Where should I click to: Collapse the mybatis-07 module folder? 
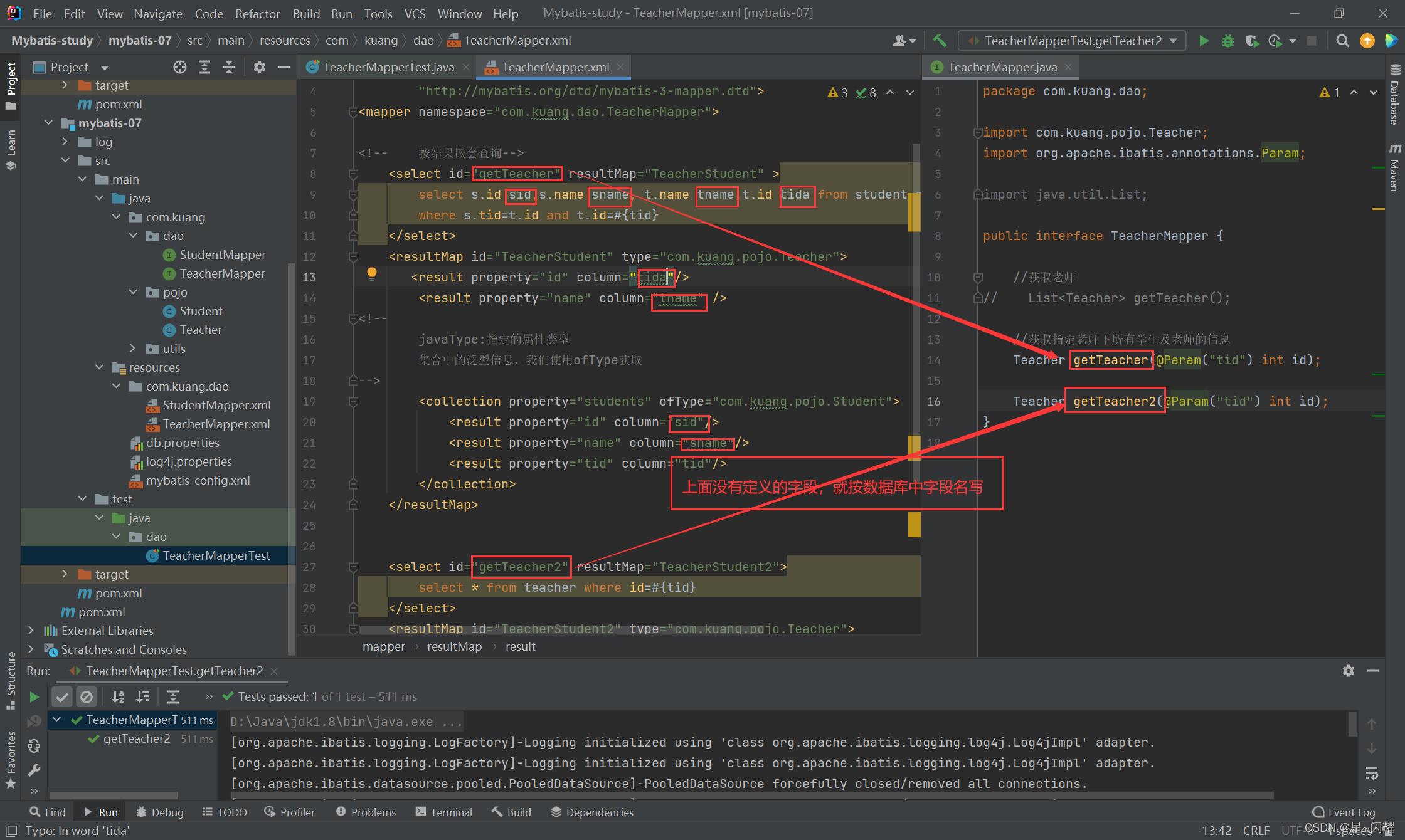(48, 123)
